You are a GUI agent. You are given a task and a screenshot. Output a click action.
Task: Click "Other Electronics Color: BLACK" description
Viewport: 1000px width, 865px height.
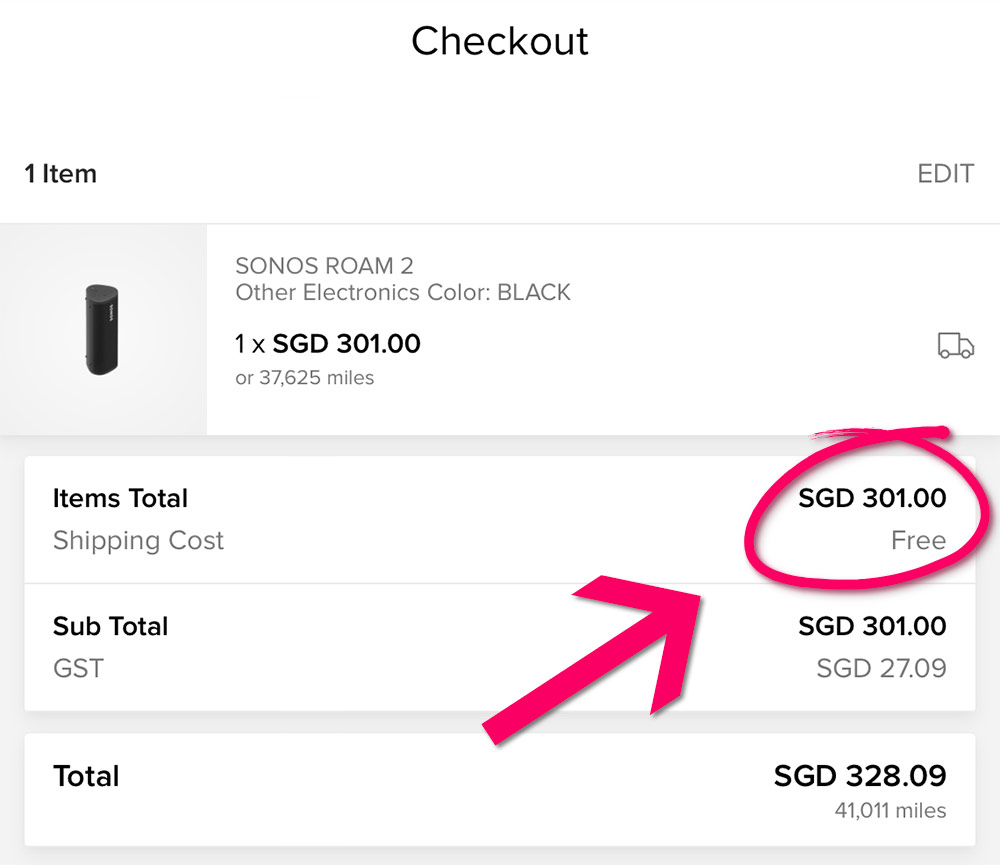tap(403, 293)
